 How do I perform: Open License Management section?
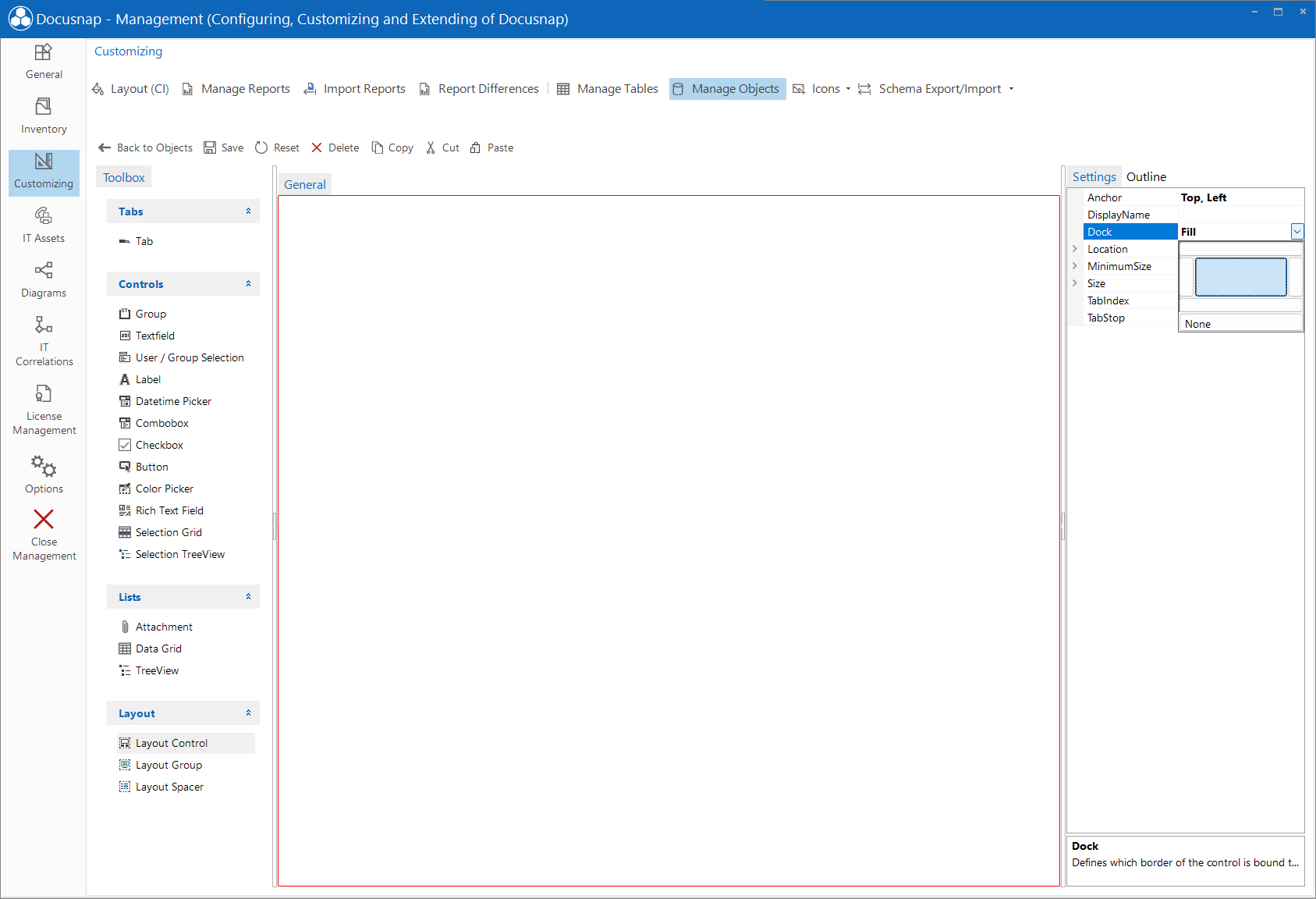(44, 410)
